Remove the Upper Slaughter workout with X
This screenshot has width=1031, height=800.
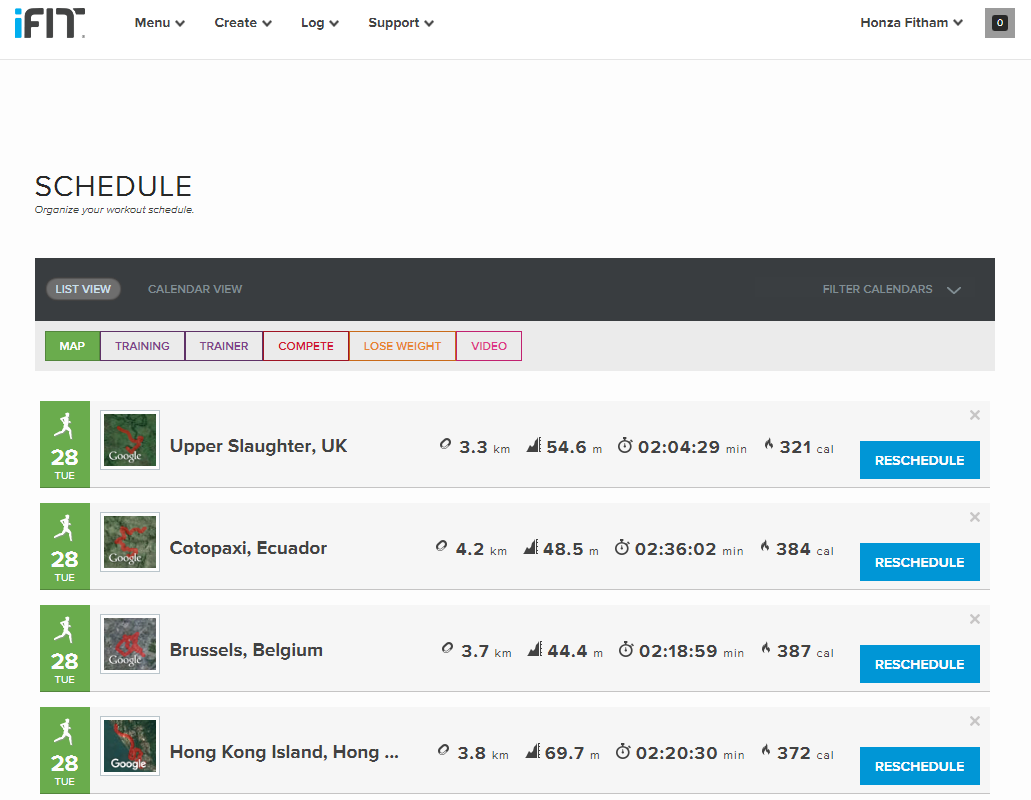pos(975,415)
